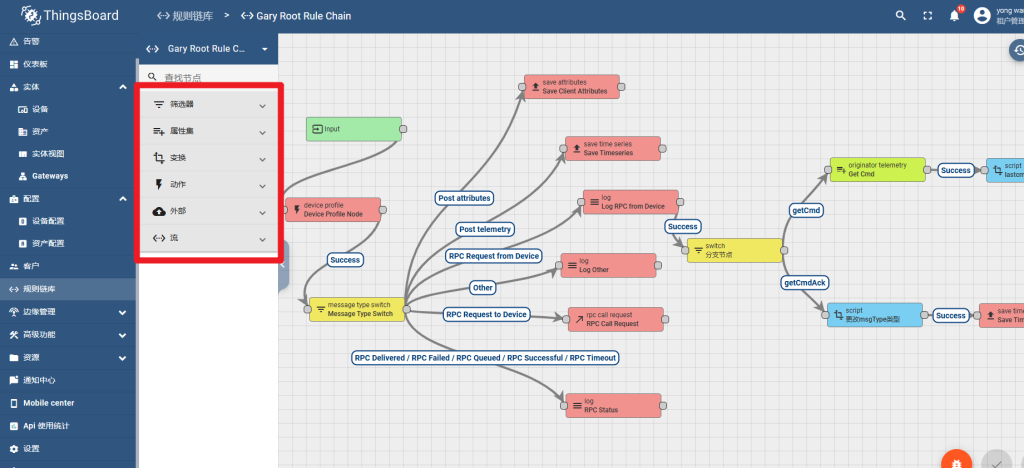
Task: Open 通知中心 notification center
Action: [x=69, y=380]
